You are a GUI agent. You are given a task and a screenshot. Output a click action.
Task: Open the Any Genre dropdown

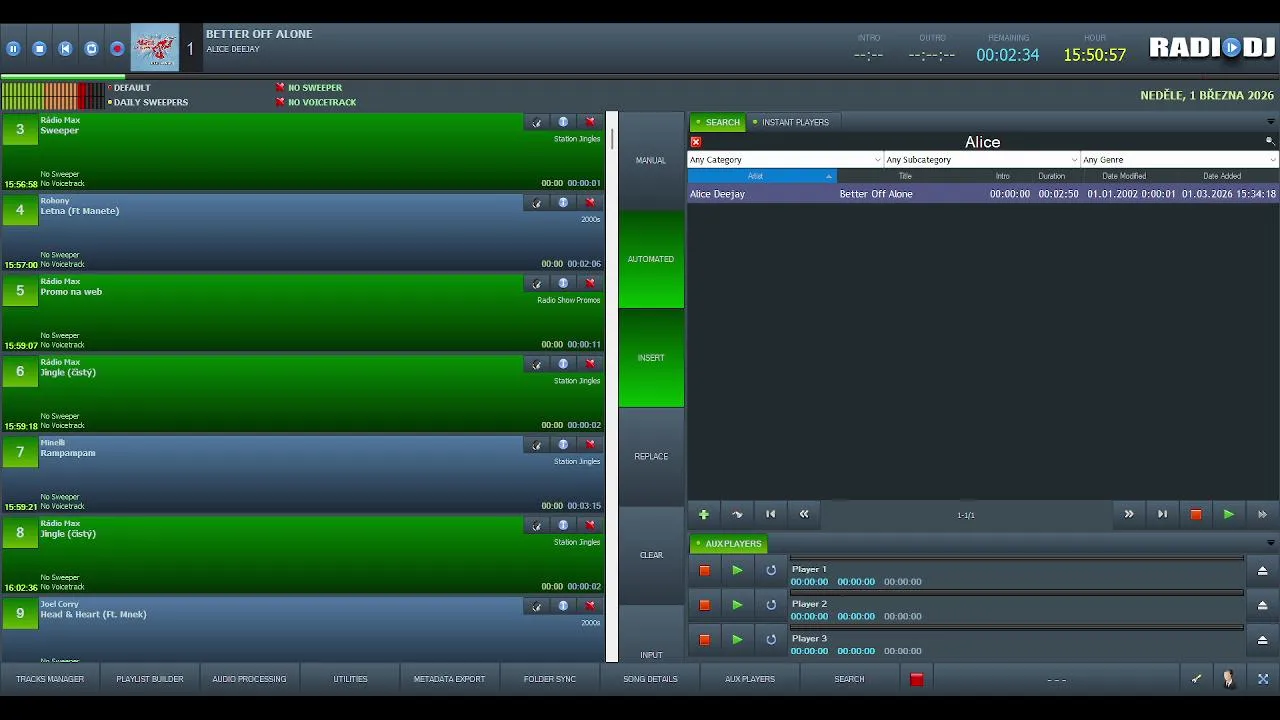tap(1179, 160)
